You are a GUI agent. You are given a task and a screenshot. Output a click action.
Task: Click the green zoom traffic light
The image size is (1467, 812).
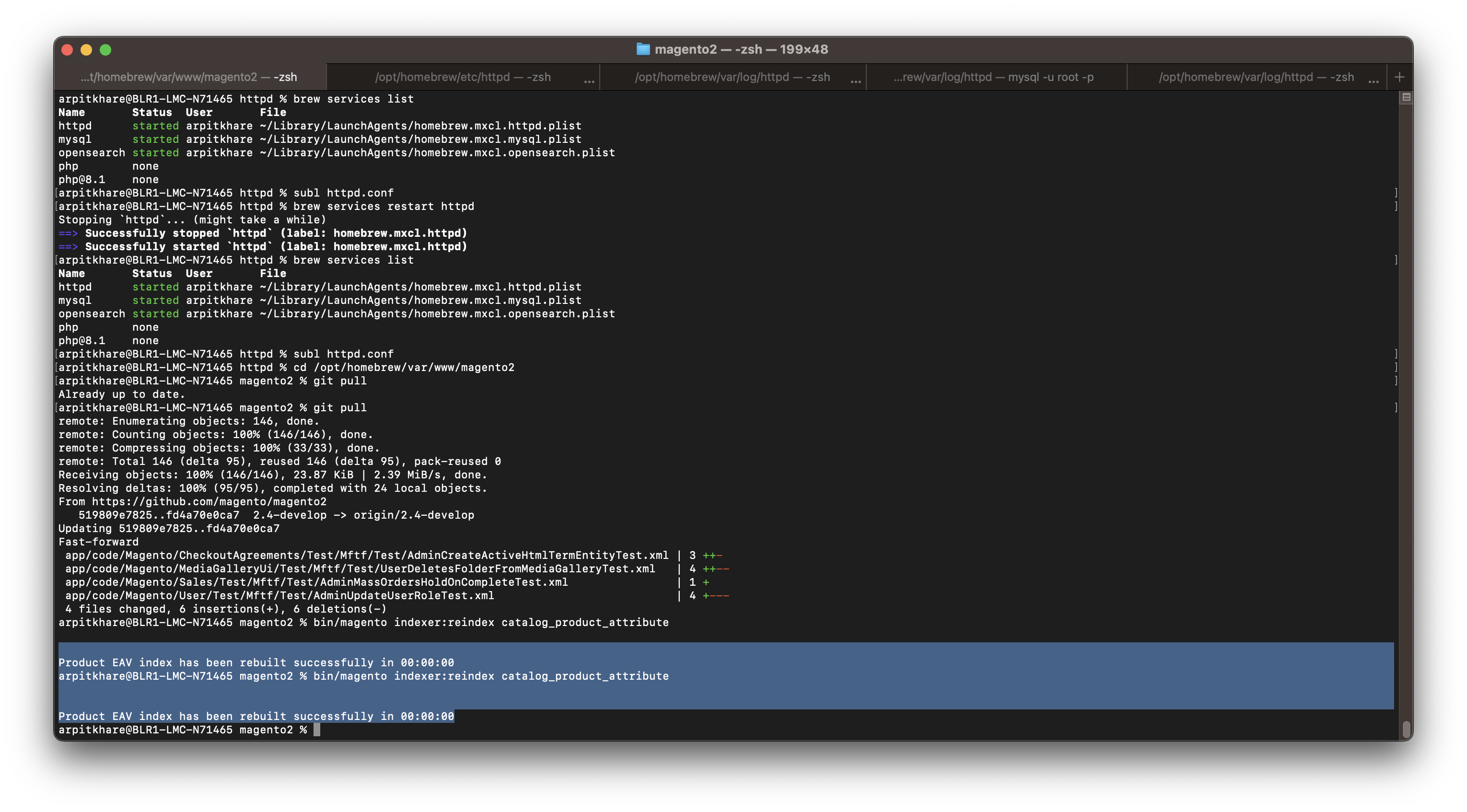pyautogui.click(x=106, y=49)
